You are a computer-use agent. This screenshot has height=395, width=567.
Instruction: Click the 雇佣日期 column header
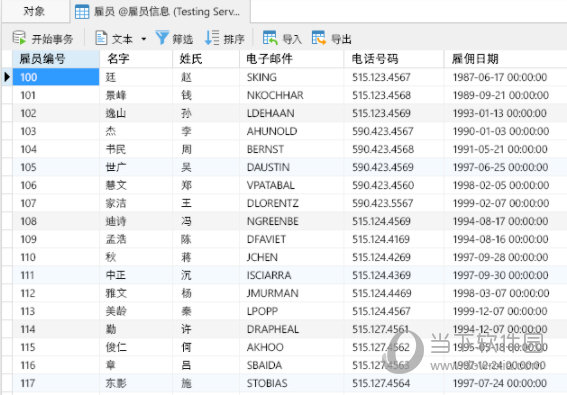(x=505, y=59)
